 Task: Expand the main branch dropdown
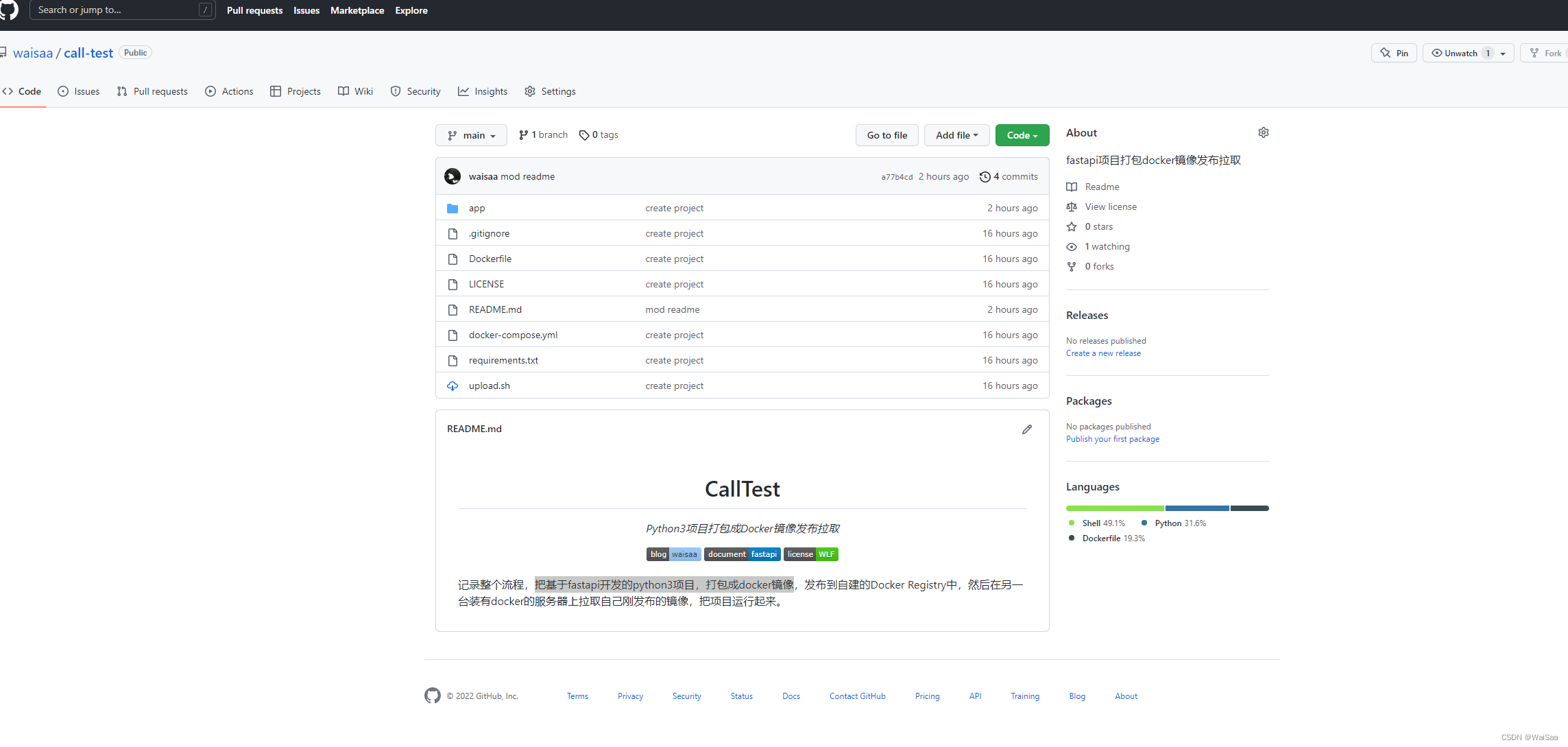pos(472,134)
